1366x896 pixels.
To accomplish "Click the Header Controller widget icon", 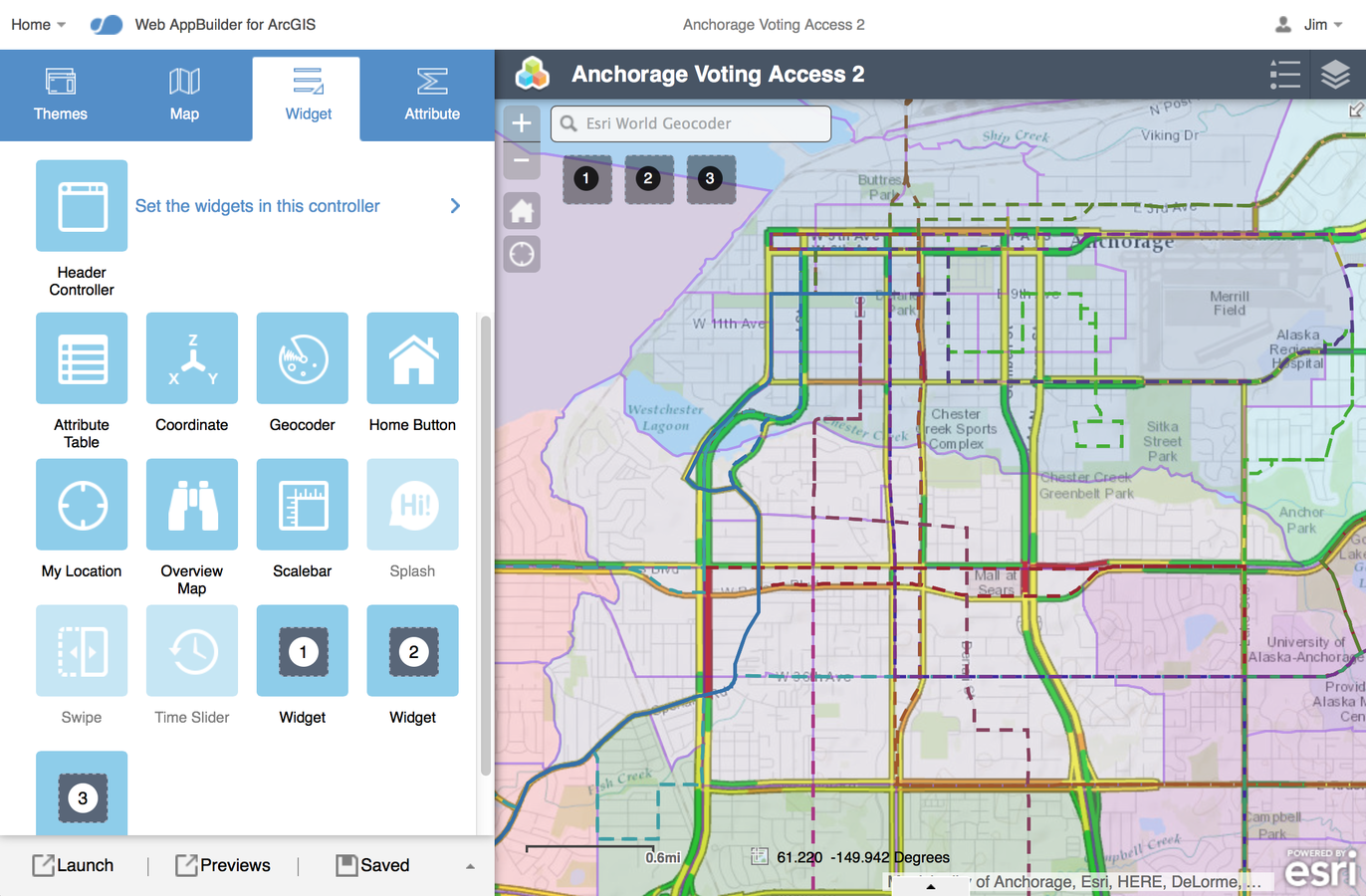I will (x=82, y=206).
